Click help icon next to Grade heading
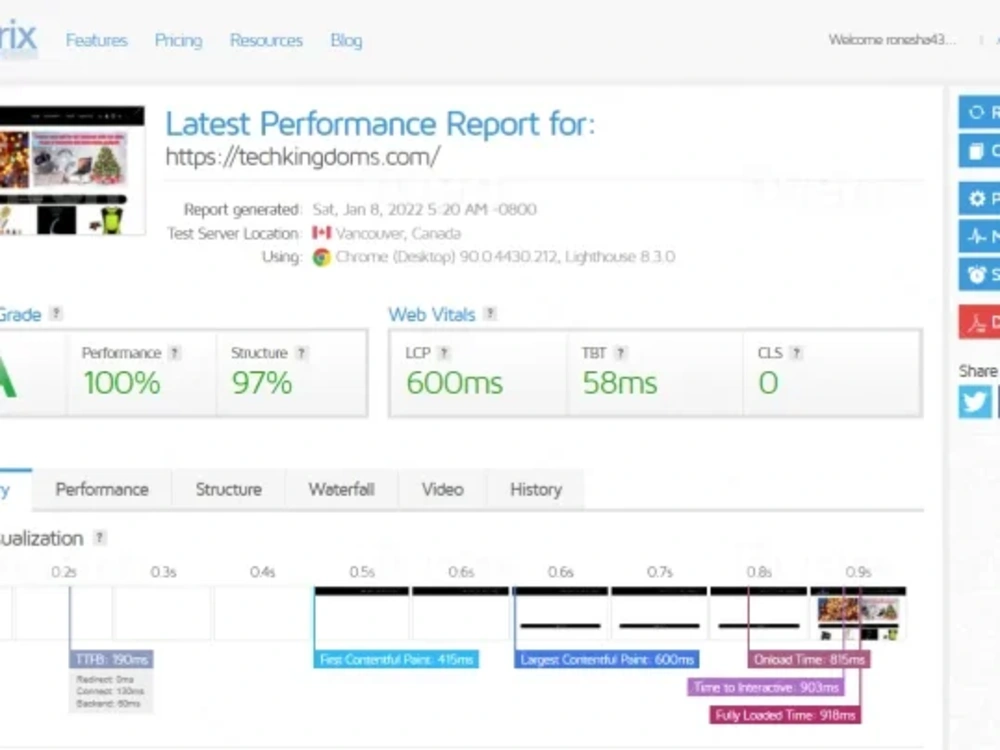The height and width of the screenshot is (750, 1000). tap(56, 313)
